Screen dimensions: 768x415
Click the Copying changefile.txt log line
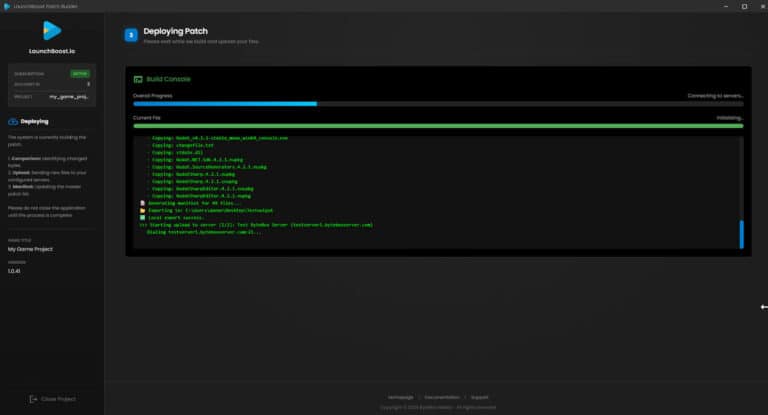[183, 145]
